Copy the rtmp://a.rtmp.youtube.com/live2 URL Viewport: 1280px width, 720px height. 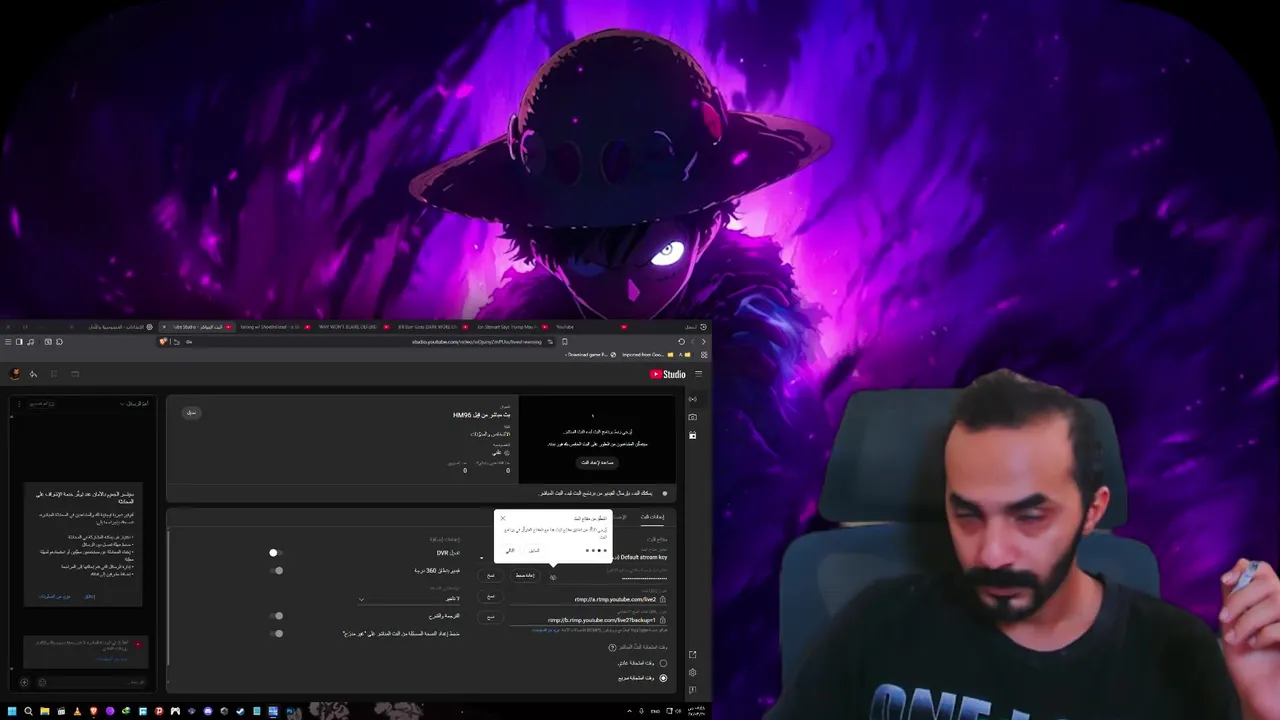(491, 596)
